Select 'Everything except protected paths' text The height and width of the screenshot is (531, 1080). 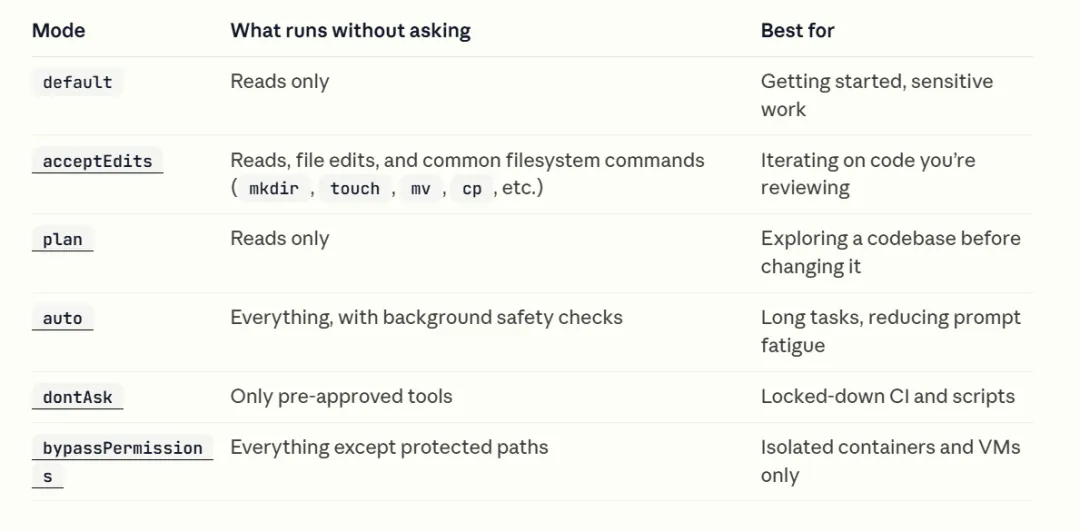(x=389, y=447)
